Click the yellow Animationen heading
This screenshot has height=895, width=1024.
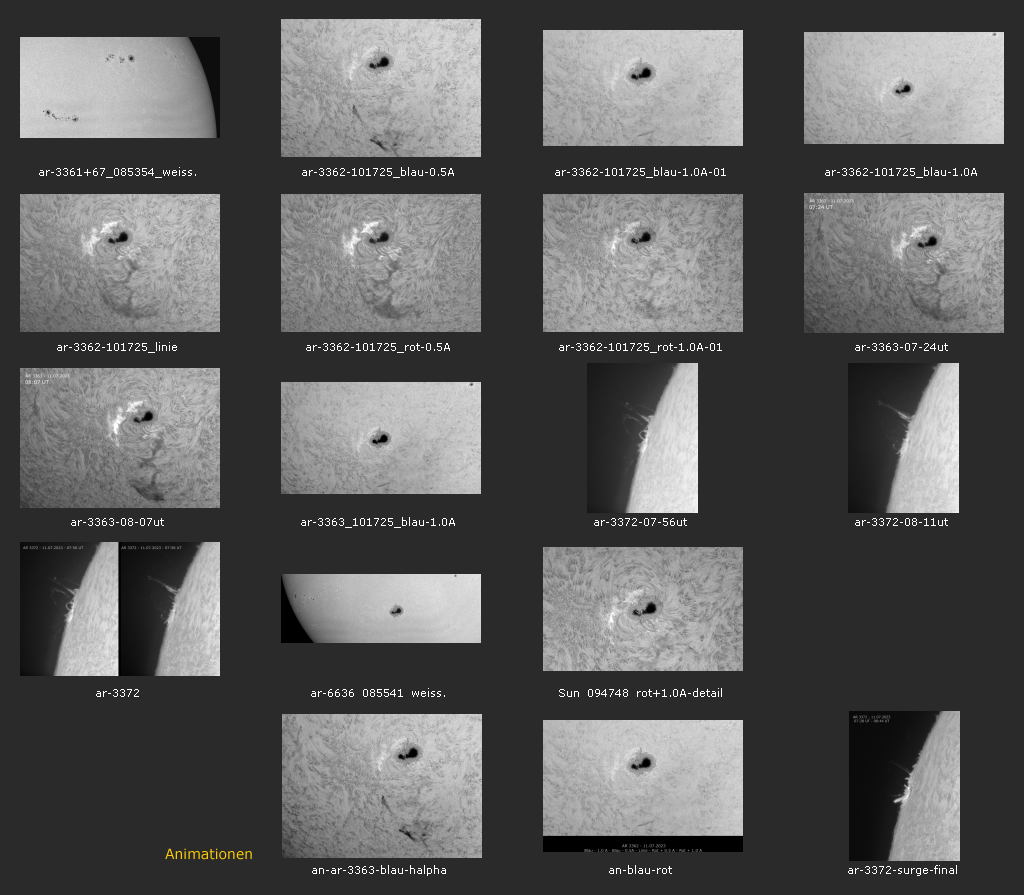209,854
